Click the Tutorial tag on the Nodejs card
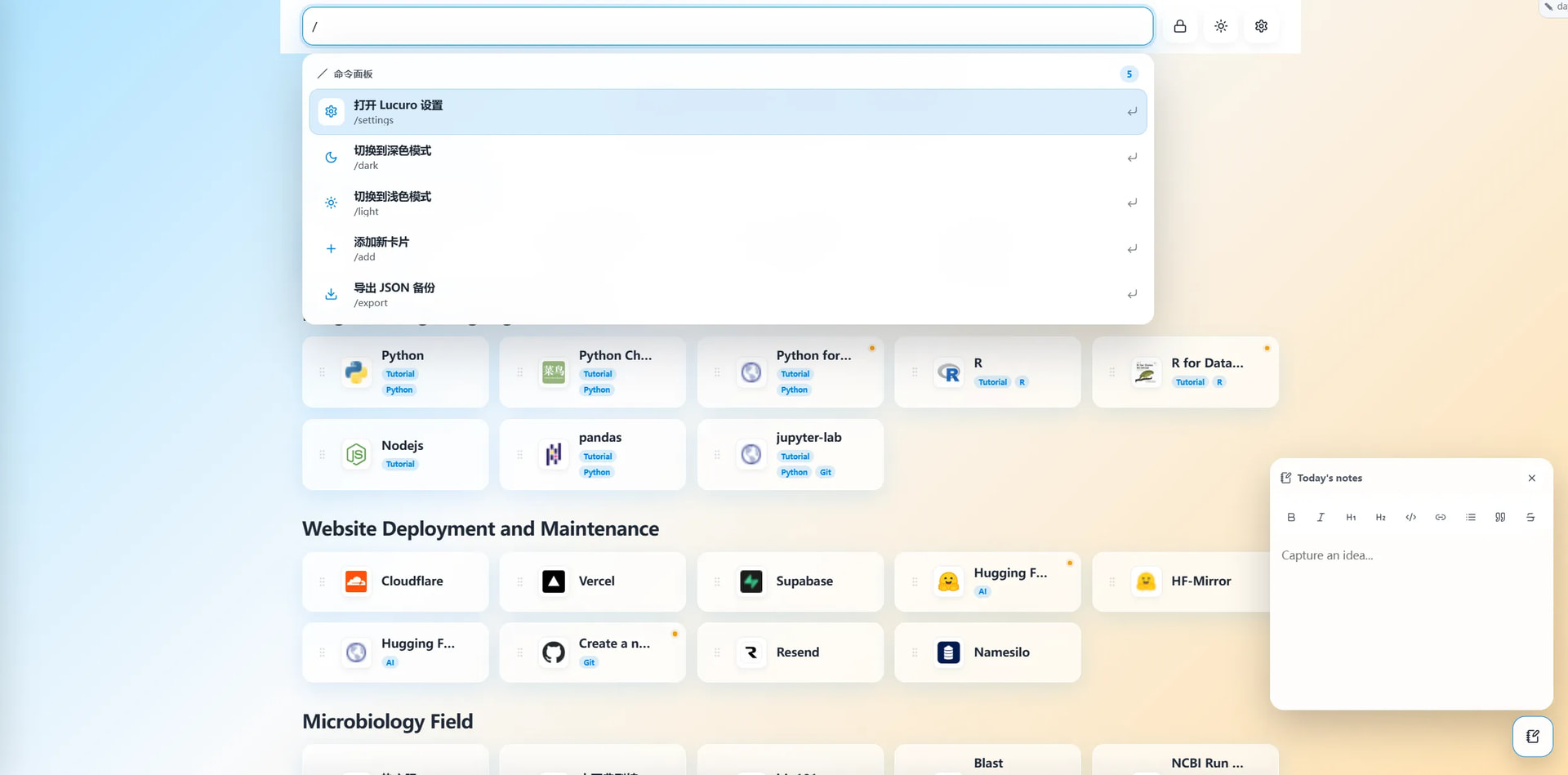The image size is (1568, 775). tap(400, 464)
